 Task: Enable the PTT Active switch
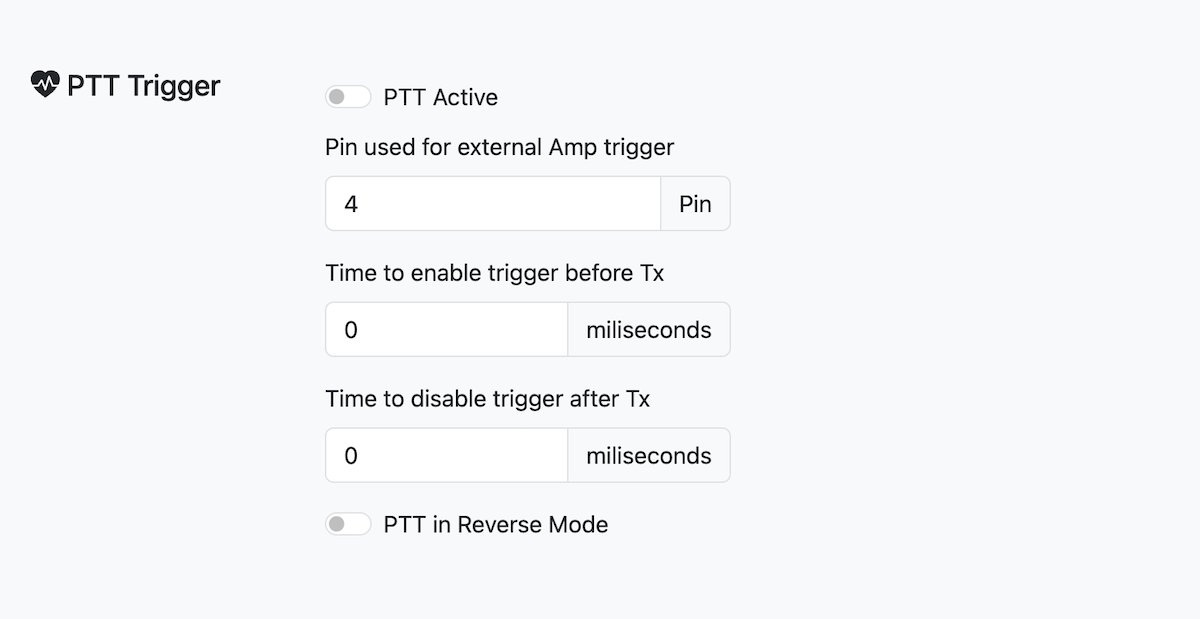[x=348, y=97]
